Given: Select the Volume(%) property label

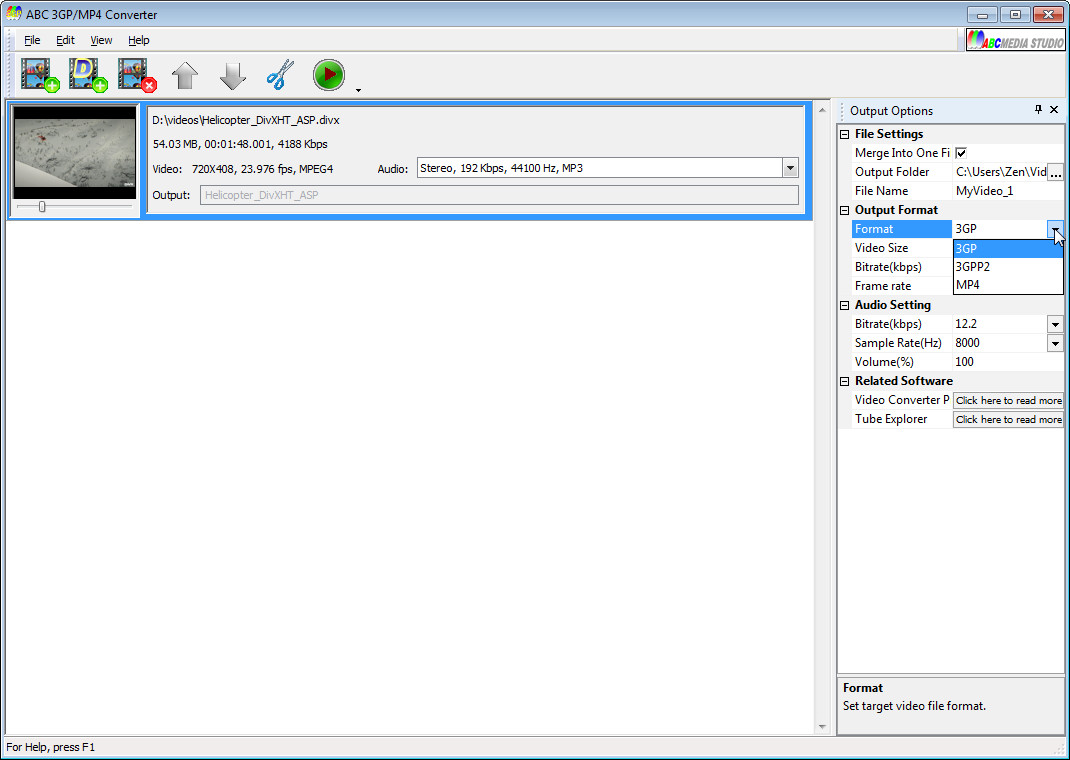Looking at the screenshot, I should [x=884, y=362].
